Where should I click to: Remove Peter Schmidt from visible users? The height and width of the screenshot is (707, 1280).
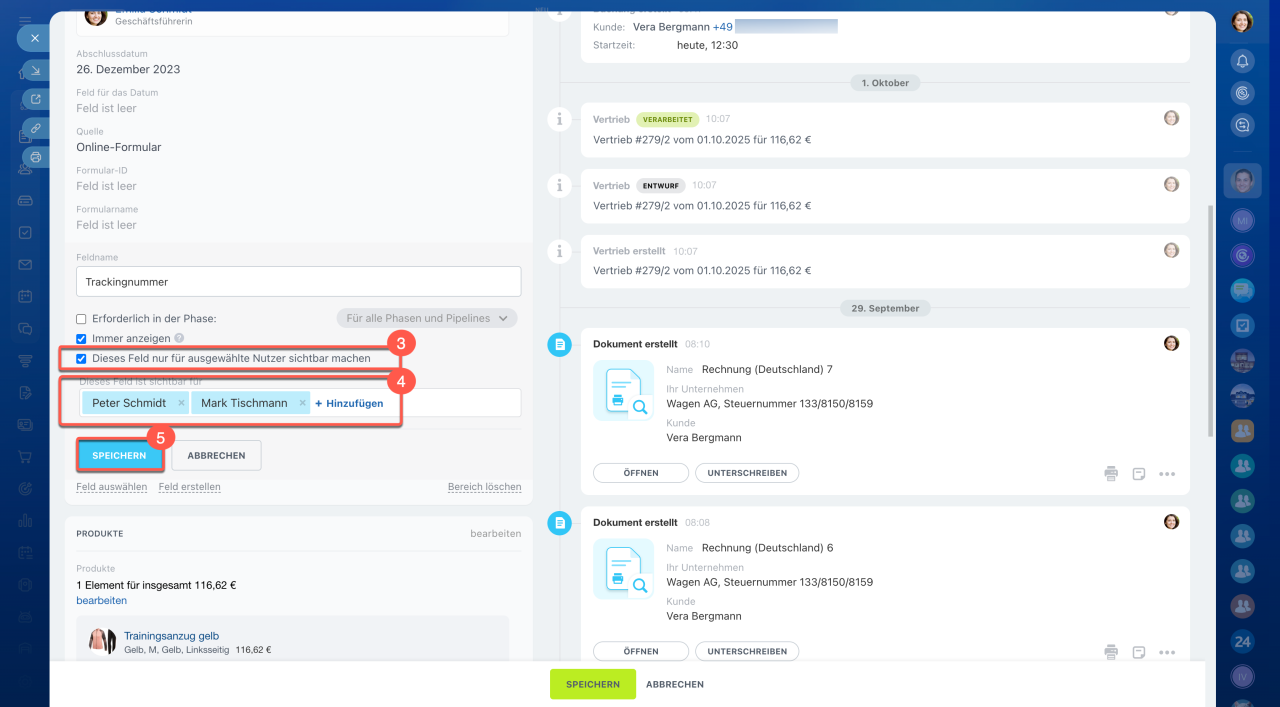(181, 403)
